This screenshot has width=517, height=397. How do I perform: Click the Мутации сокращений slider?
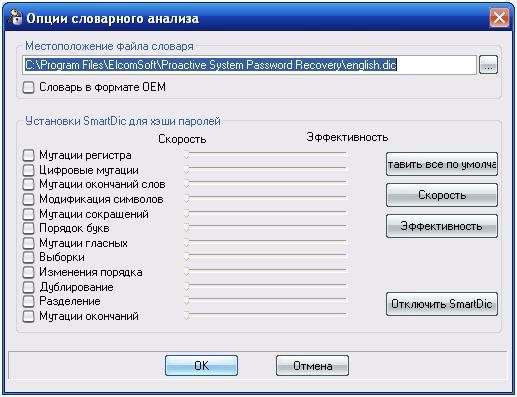pyautogui.click(x=265, y=214)
